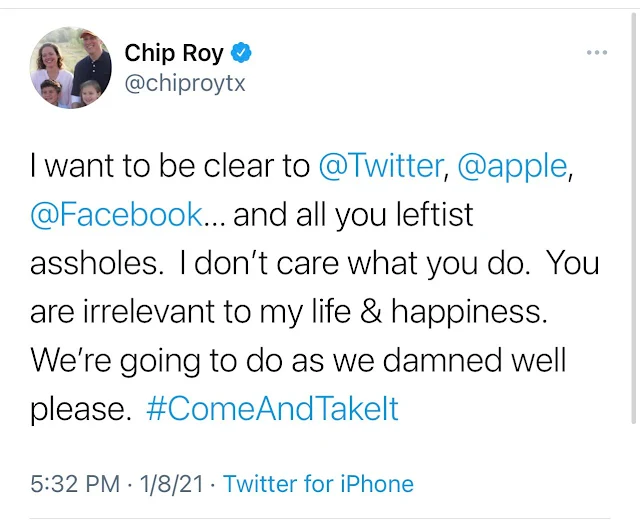
Task: Click the Chip Roy display name
Action: (174, 52)
